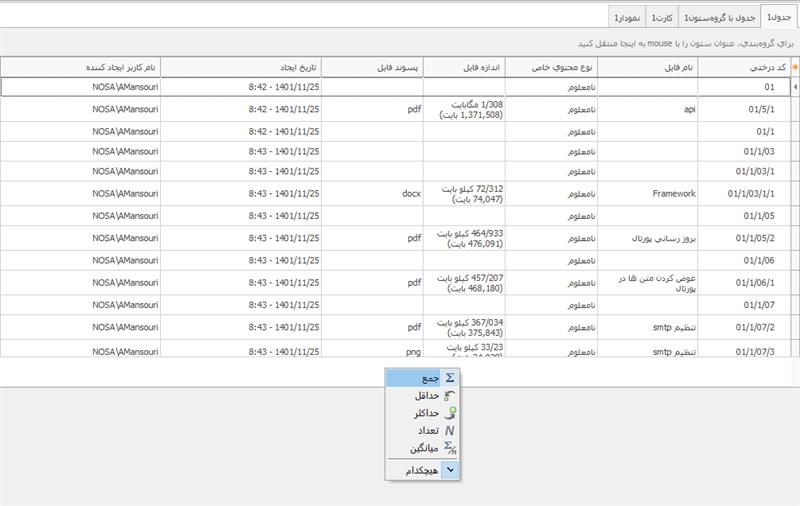This screenshot has height=506, width=800.
Task: Open the جدول با گروه‌ستون1 tab
Action: click(x=719, y=17)
